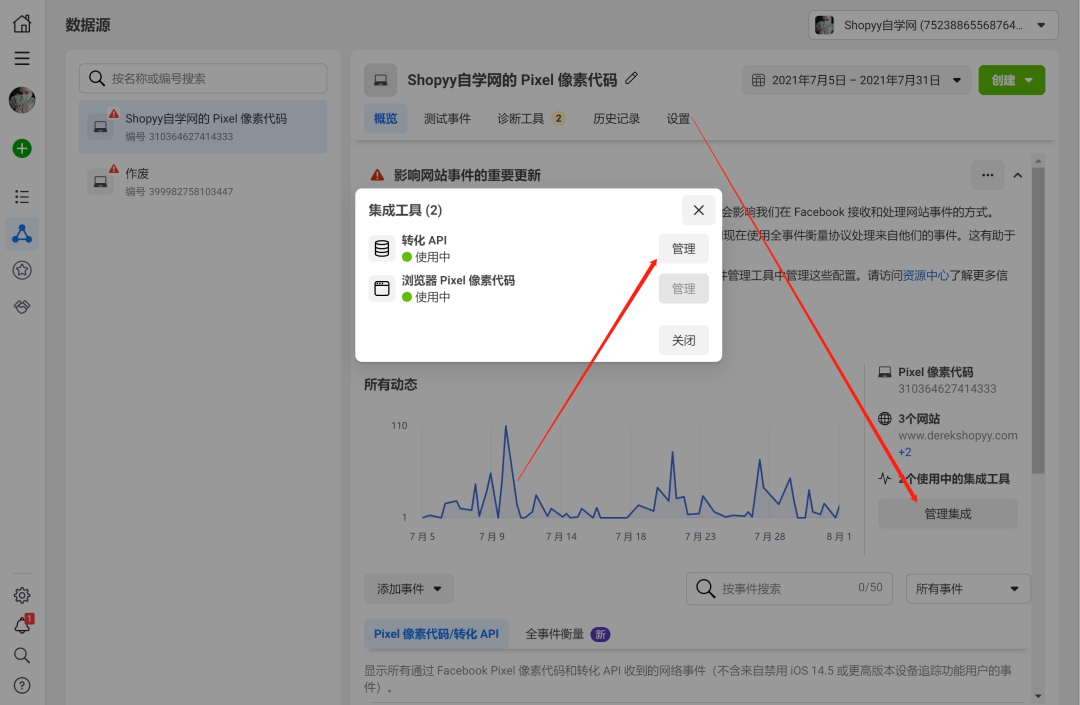Open the 资源中心 link
Viewport: 1080px width, 705px height.
coord(926,275)
